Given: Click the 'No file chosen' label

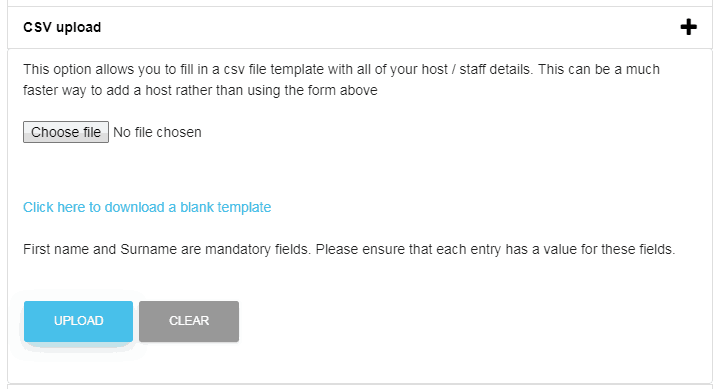Looking at the screenshot, I should (x=157, y=132).
